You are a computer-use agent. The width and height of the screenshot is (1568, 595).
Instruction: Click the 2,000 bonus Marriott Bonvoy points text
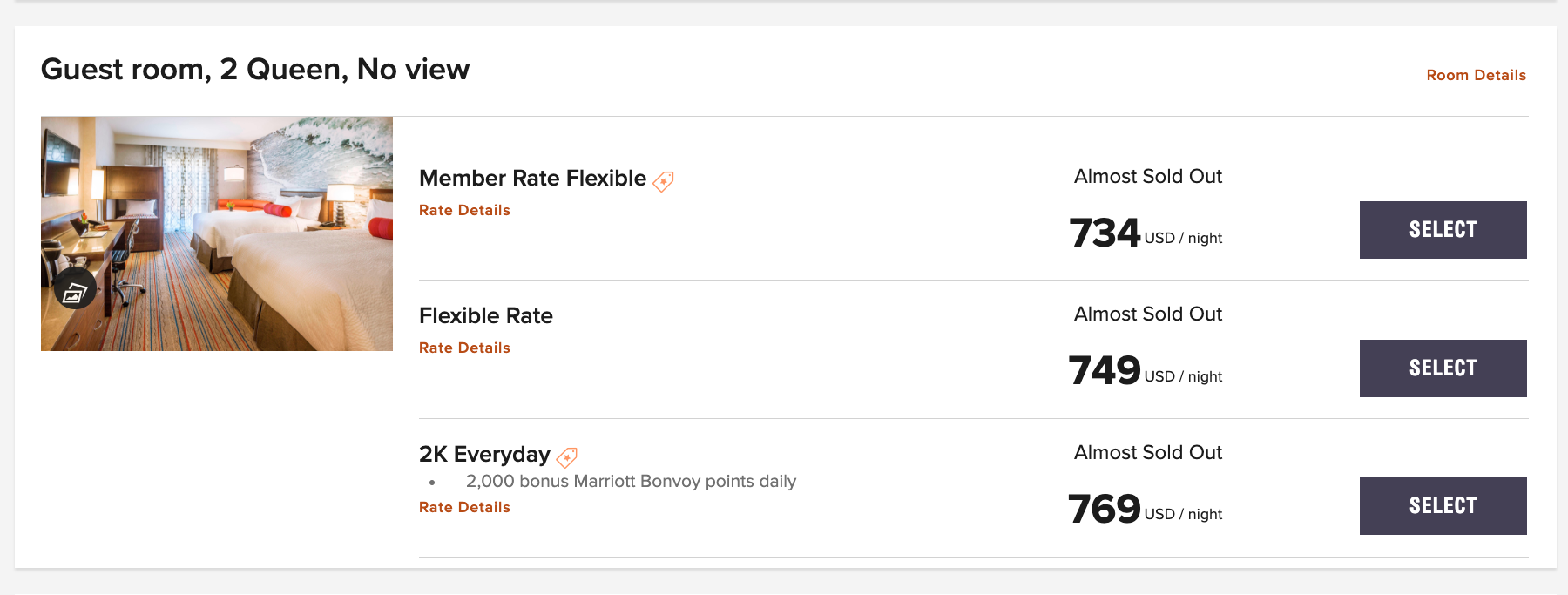[631, 481]
